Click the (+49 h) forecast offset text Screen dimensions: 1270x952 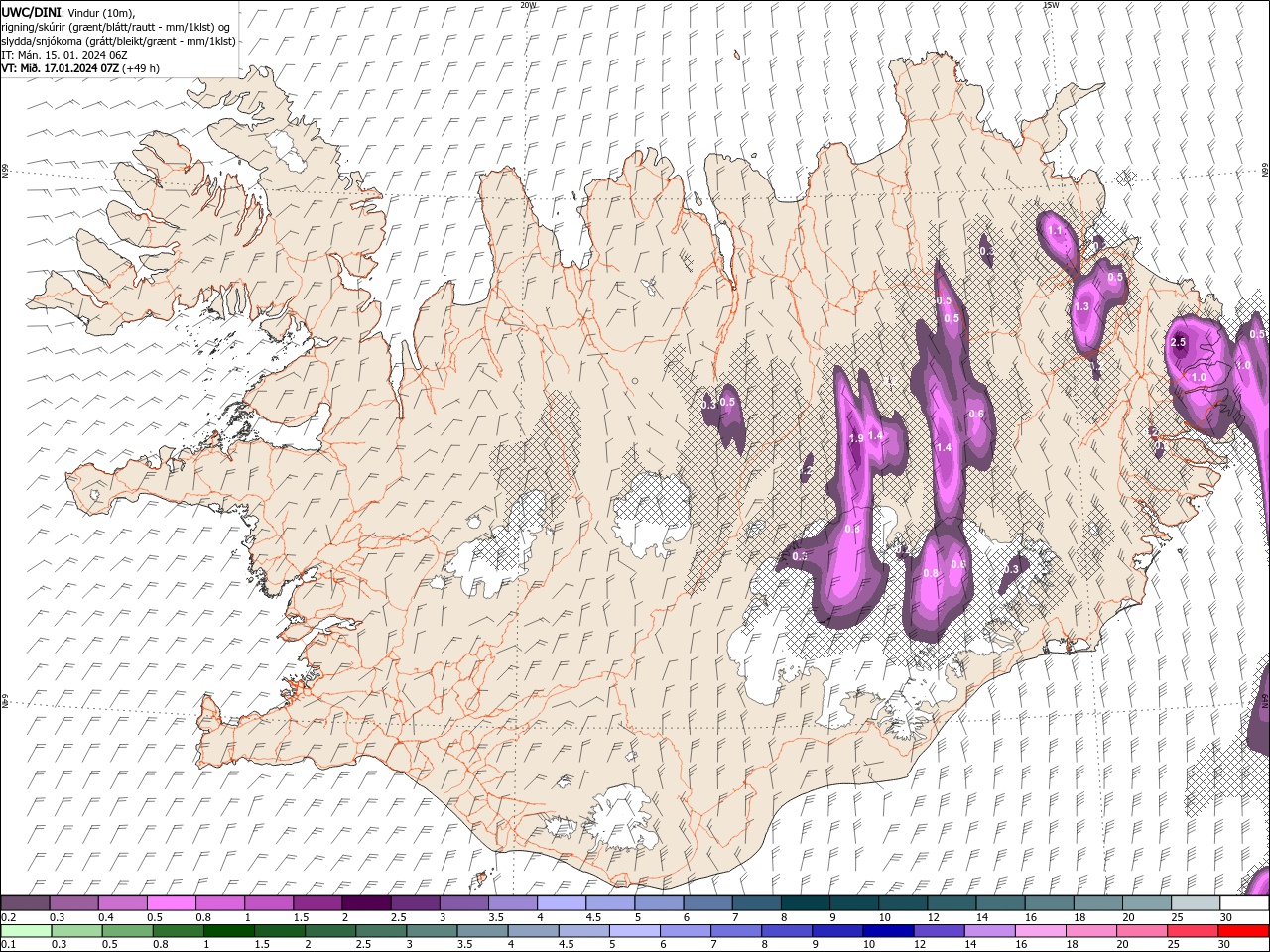click(141, 68)
